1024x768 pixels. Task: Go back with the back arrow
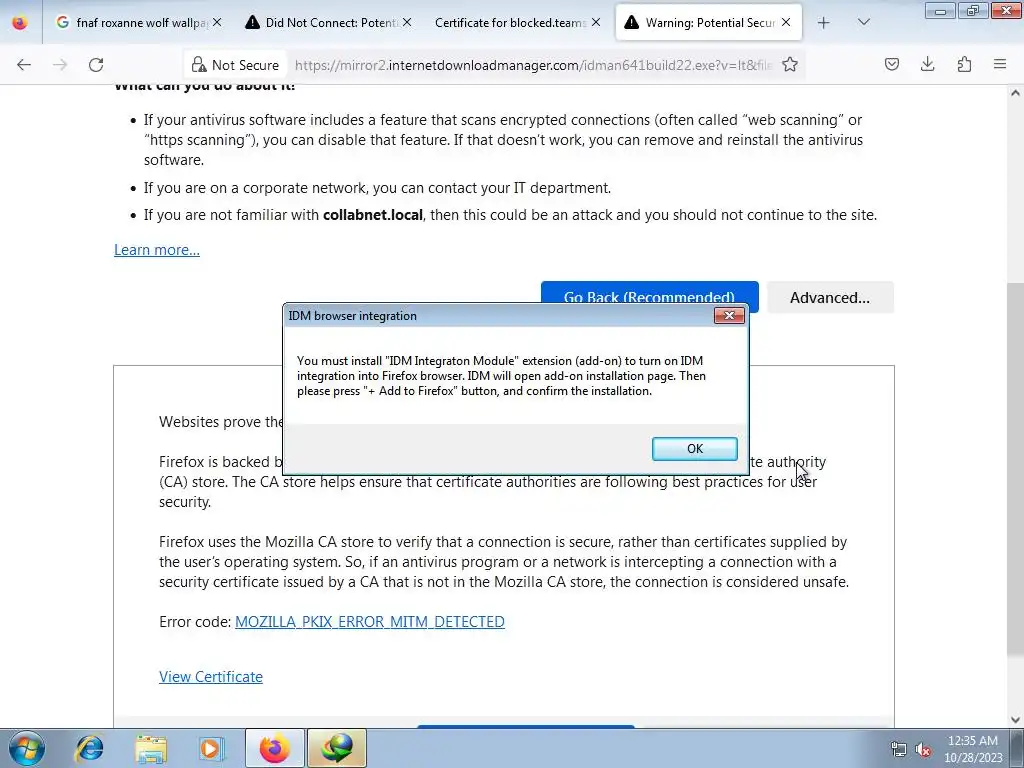tap(24, 65)
